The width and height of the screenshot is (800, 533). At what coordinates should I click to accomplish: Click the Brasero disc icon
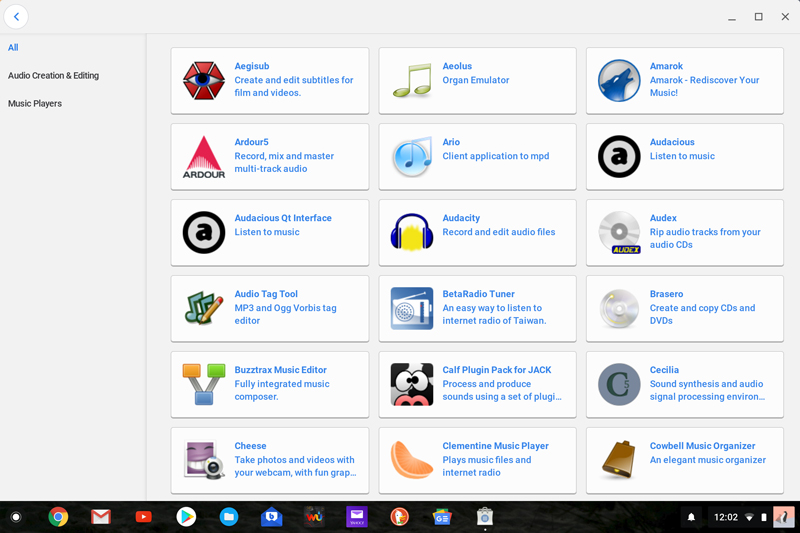619,308
